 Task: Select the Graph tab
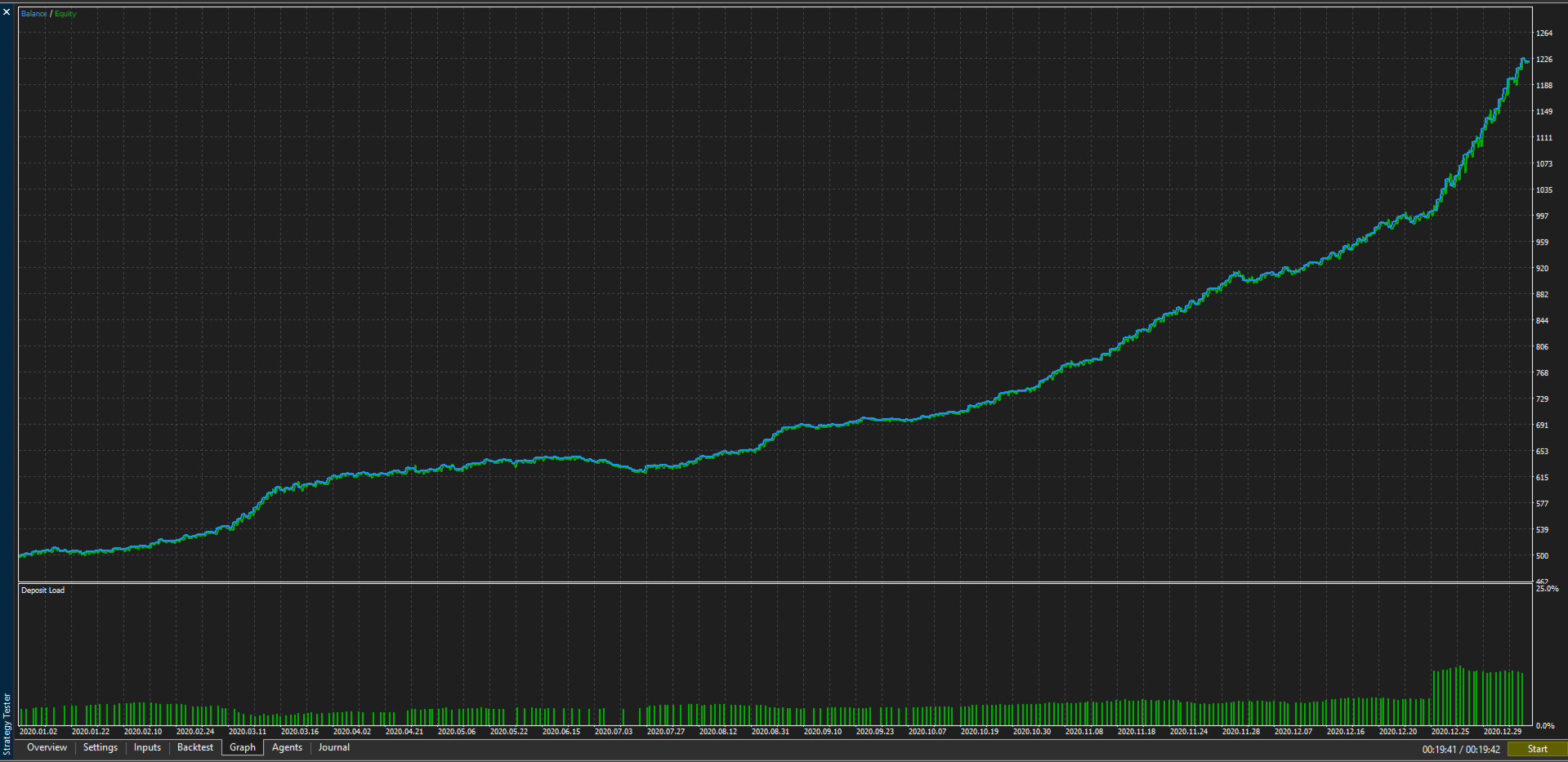point(243,747)
